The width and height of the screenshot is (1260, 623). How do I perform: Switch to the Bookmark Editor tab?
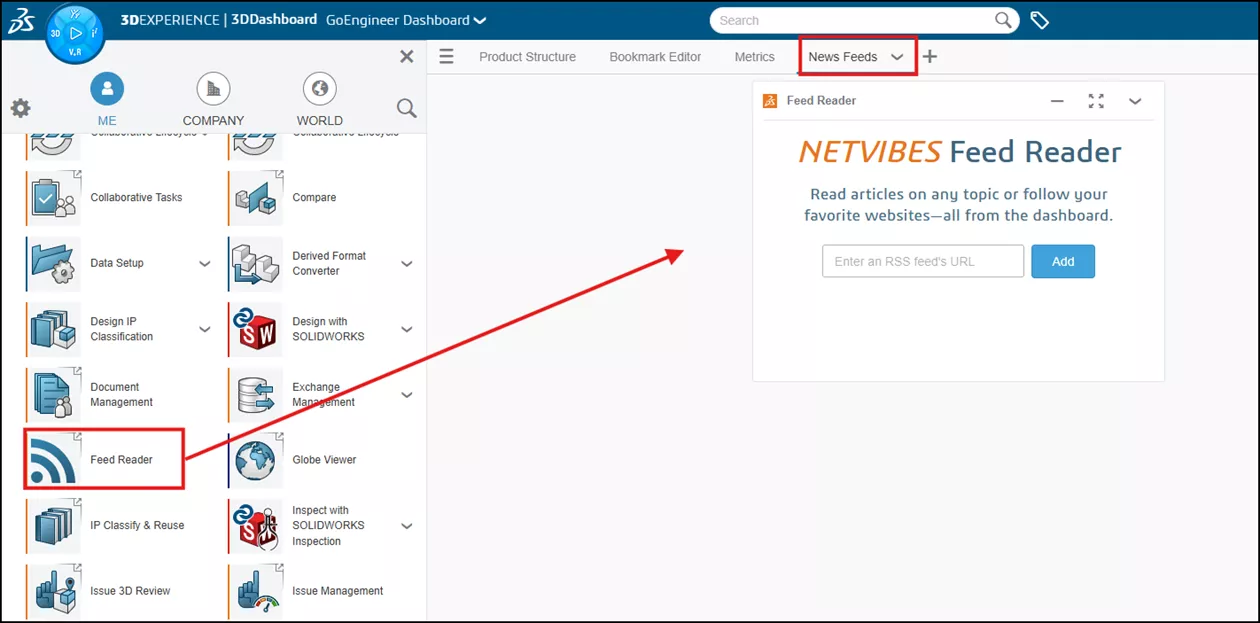point(655,57)
